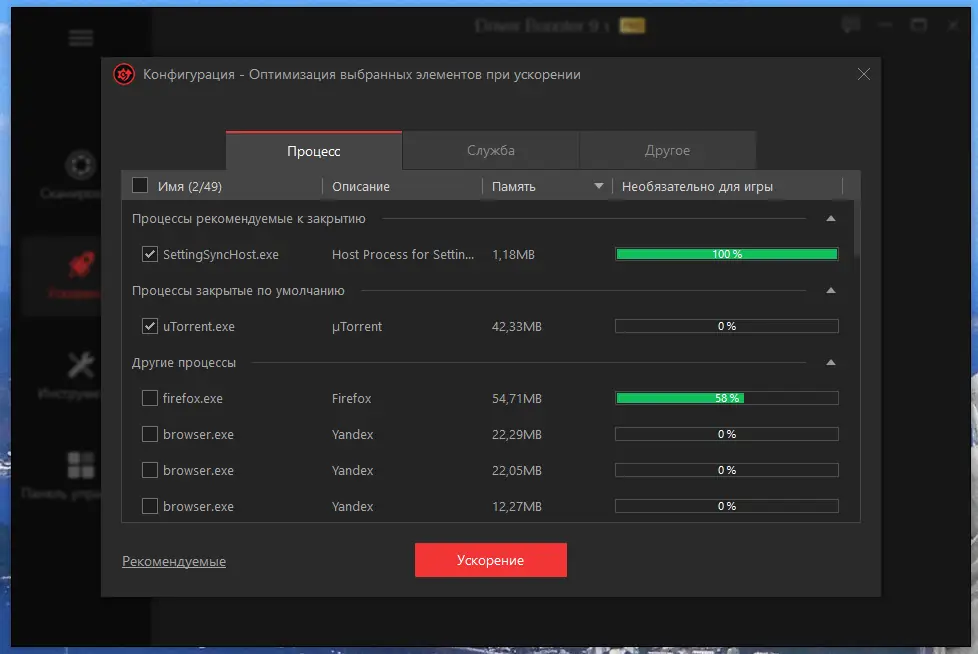Click the Имя (2/49) column header
Screen dimensions: 978x654
click(x=190, y=186)
